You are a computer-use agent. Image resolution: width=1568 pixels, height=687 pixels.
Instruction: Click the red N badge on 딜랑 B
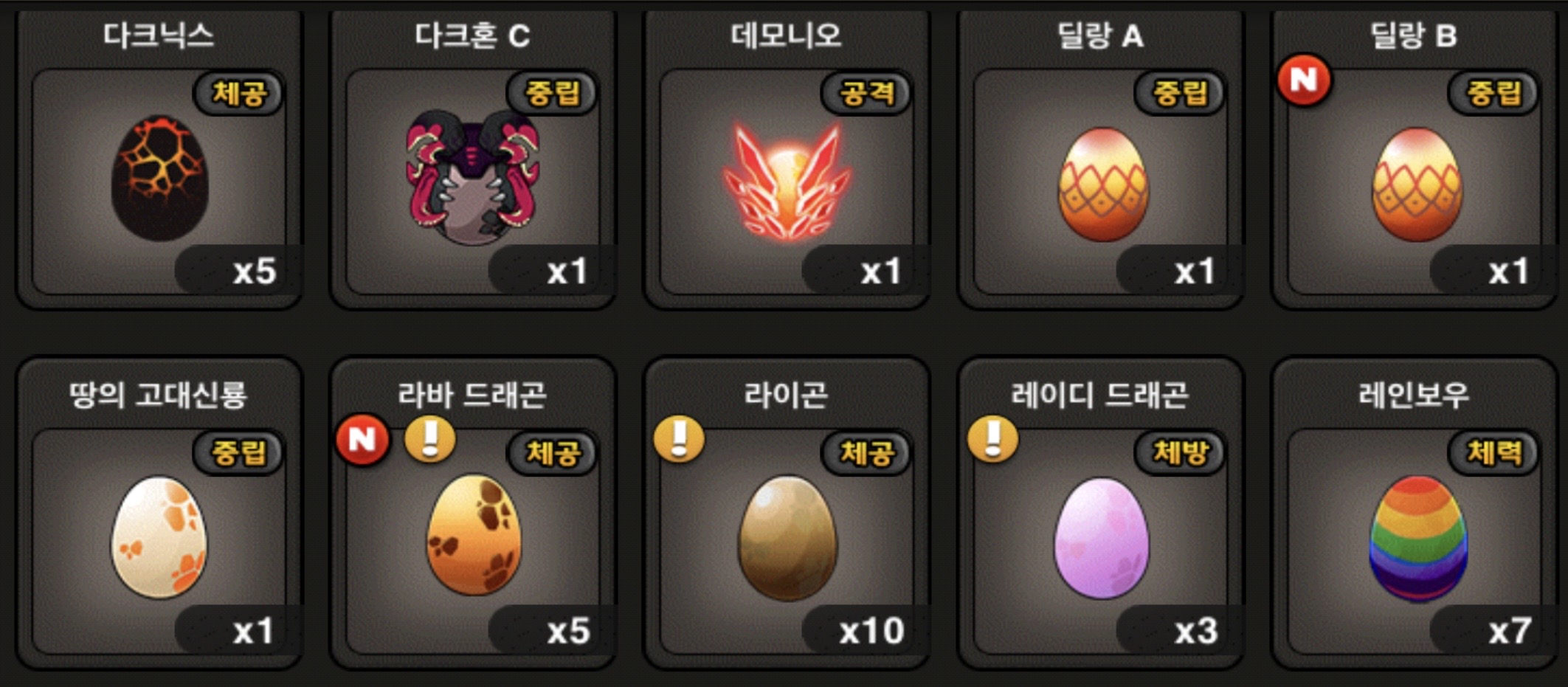(1304, 80)
